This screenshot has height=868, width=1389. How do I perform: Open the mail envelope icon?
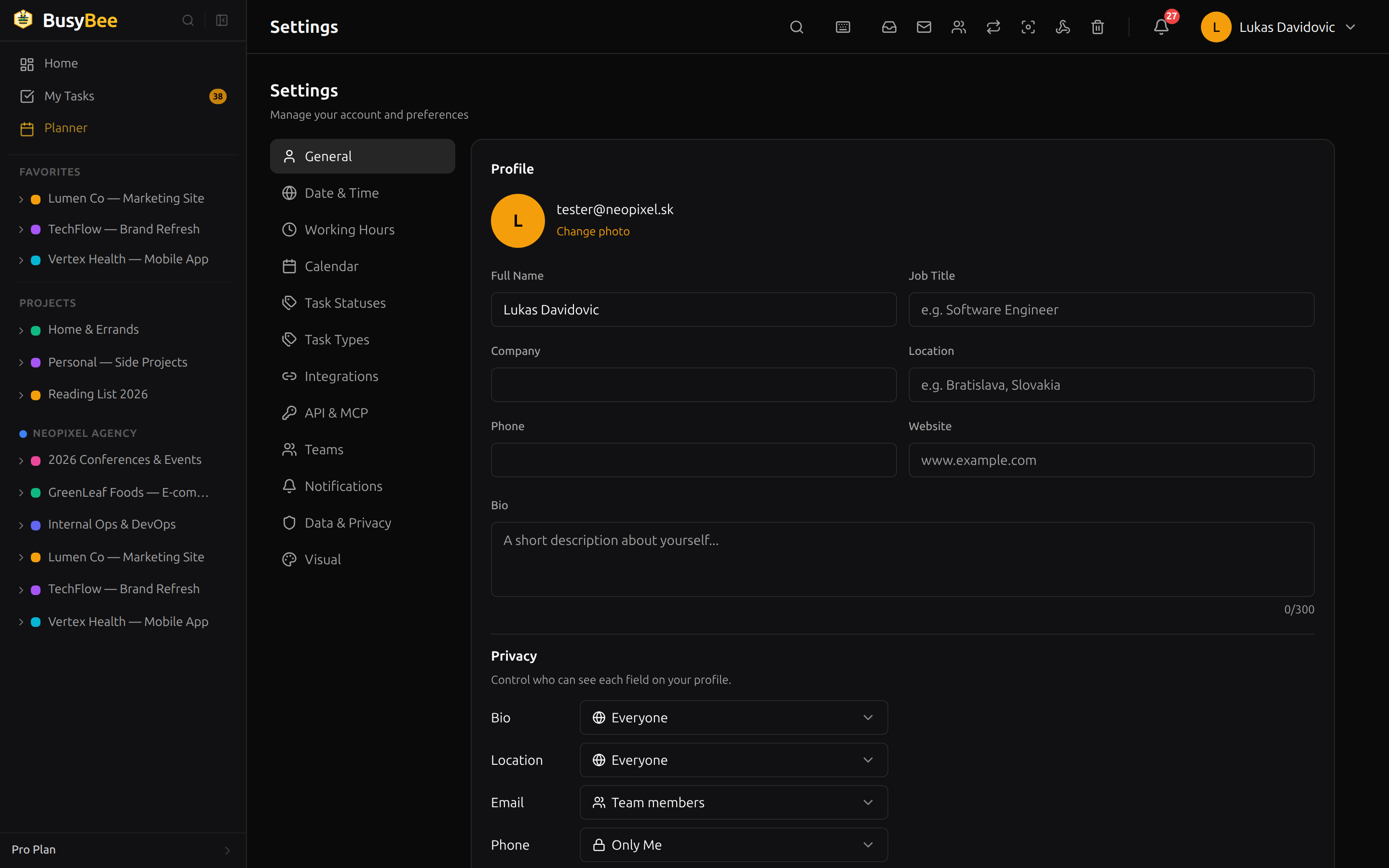[924, 27]
